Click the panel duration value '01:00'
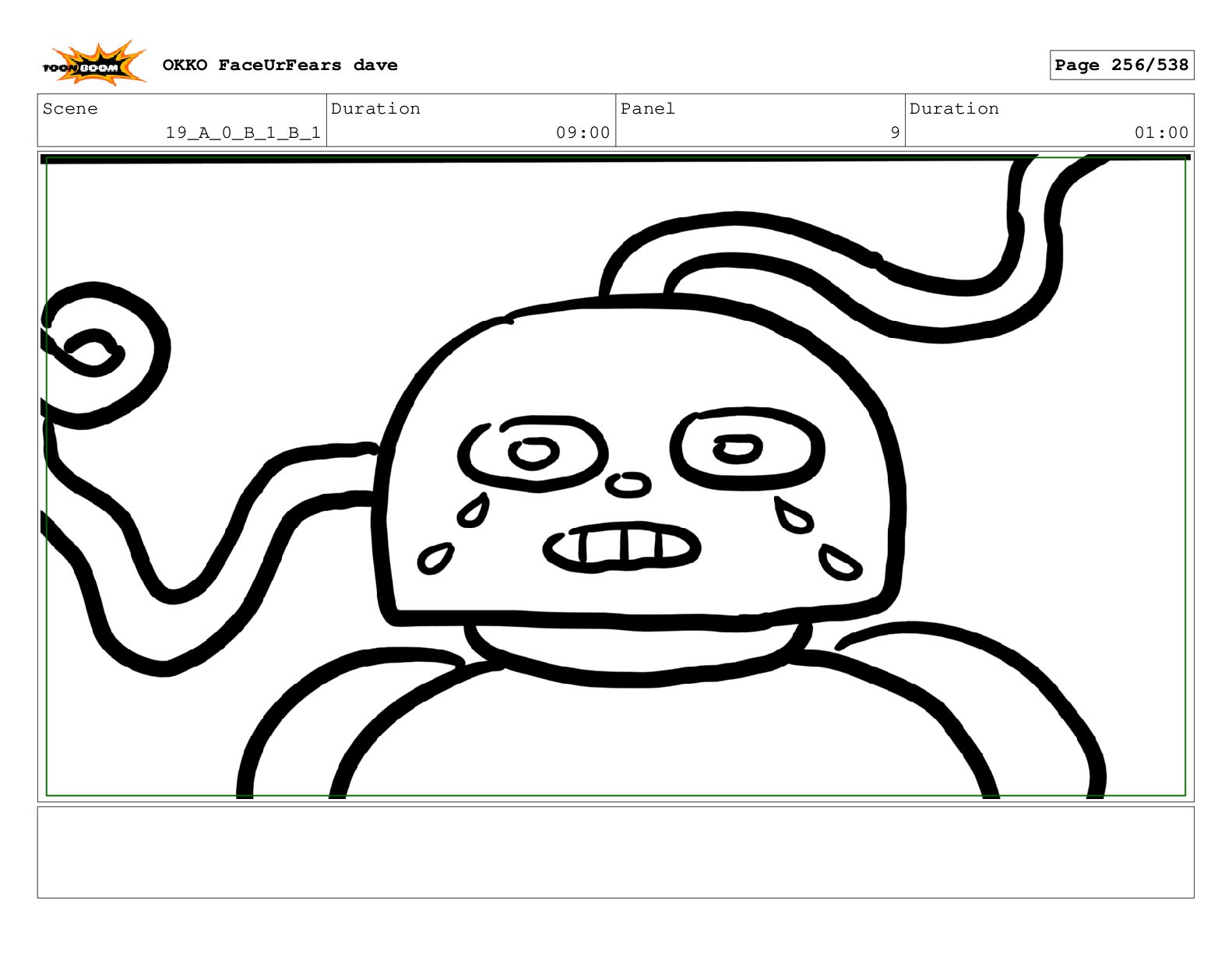 click(x=1161, y=133)
